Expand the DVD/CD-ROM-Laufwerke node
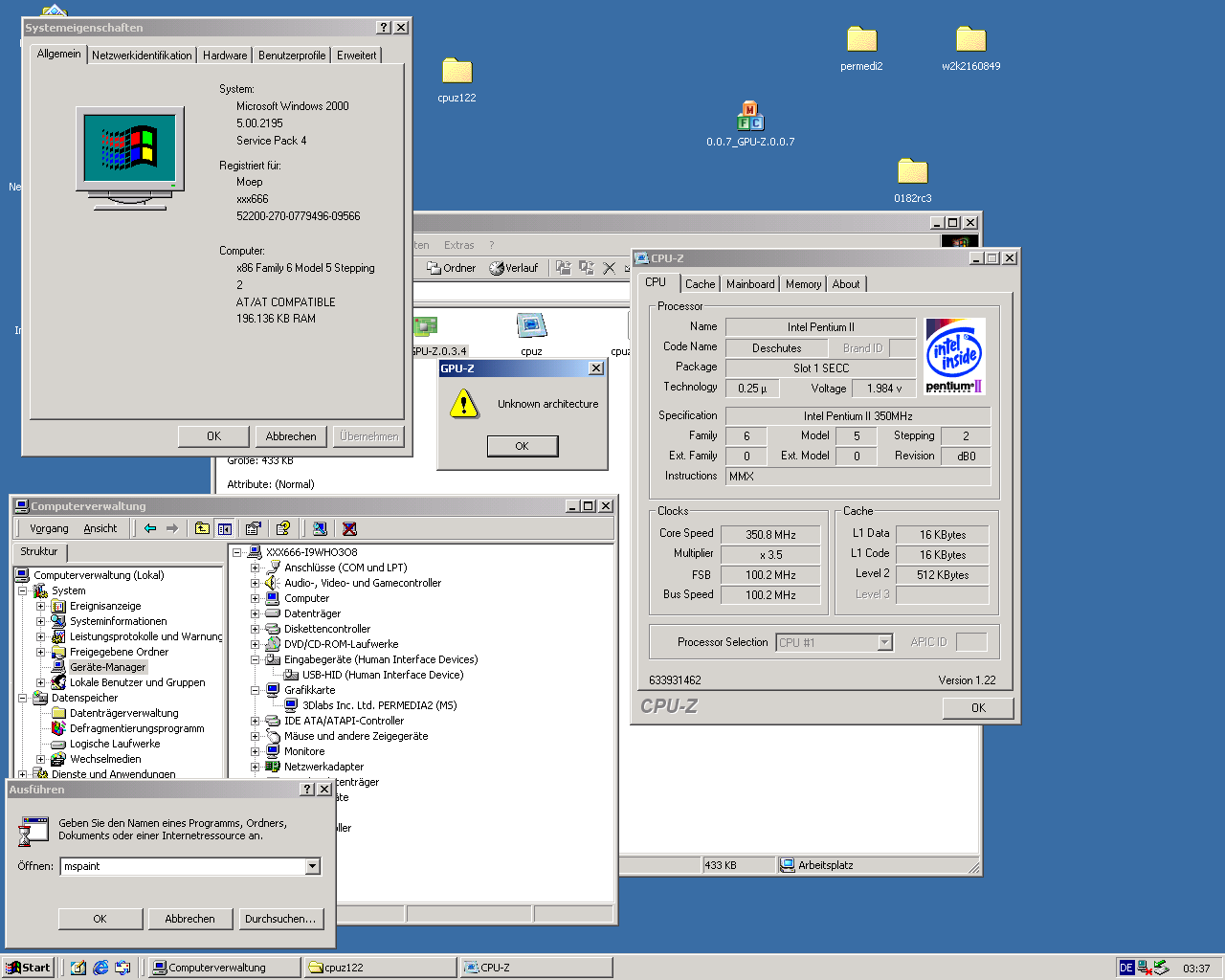Viewport: 1225px width, 980px height. tap(256, 644)
